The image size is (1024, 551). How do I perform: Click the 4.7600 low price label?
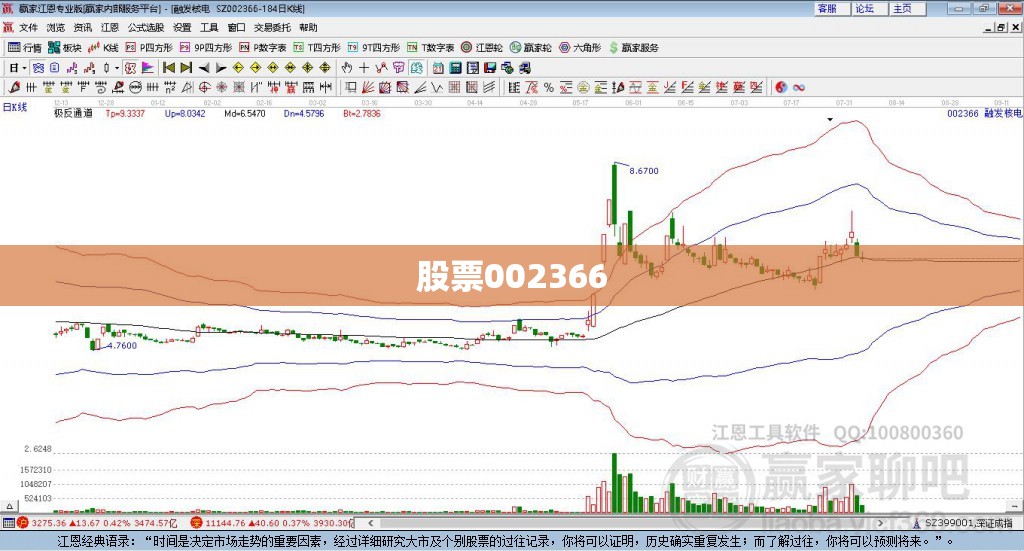(x=122, y=346)
